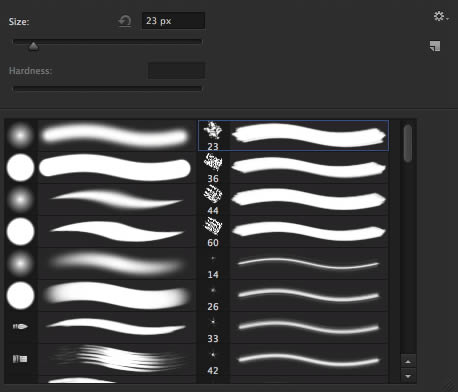Select the soft round brush with even blurry stroke
Viewport: 458px width, 392px height.
(101, 135)
